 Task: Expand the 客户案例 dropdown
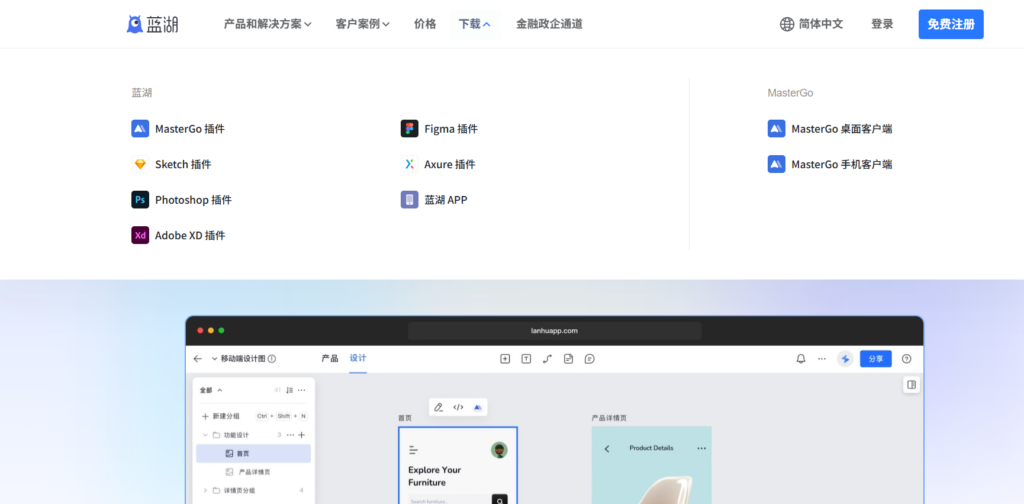[362, 24]
